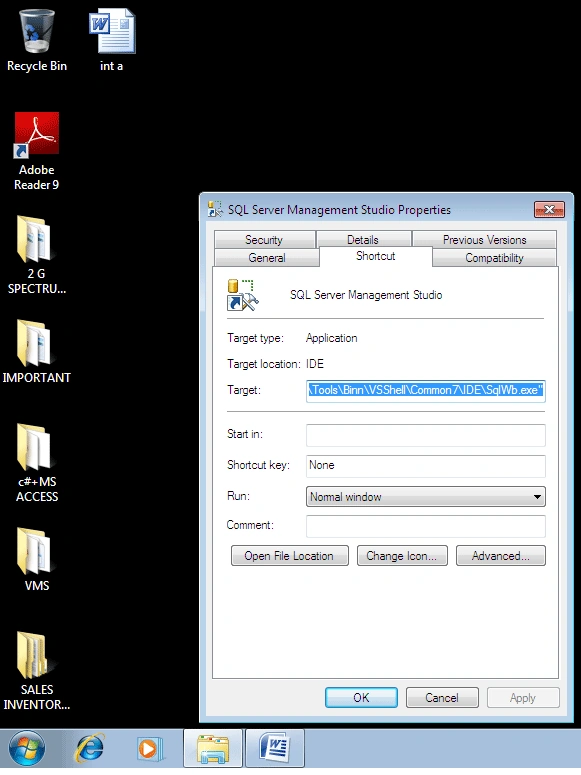Viewport: 581px width, 775px height.
Task: Open the Previous Versions tab
Action: click(484, 240)
